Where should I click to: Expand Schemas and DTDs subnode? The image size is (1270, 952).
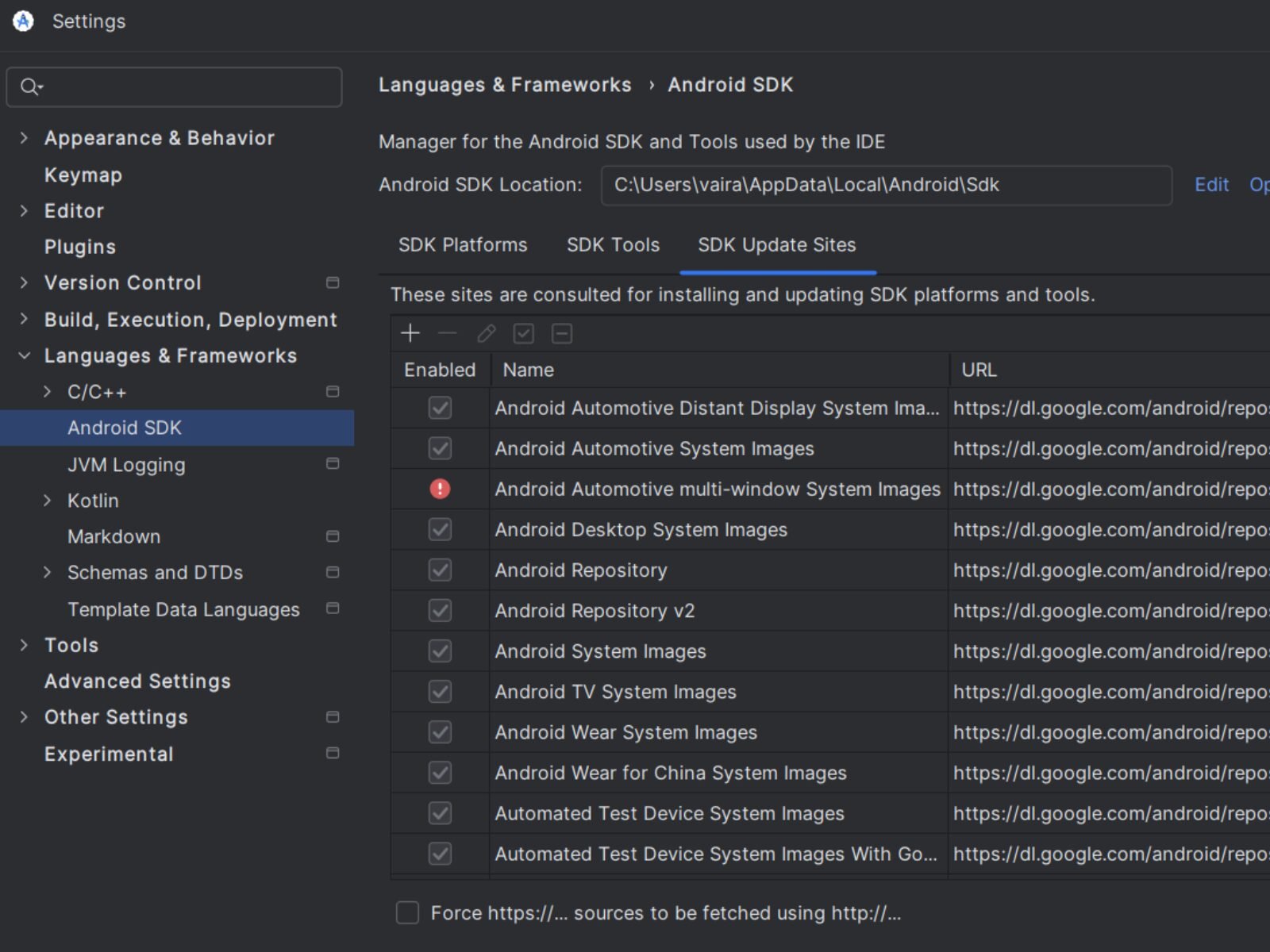click(x=47, y=572)
